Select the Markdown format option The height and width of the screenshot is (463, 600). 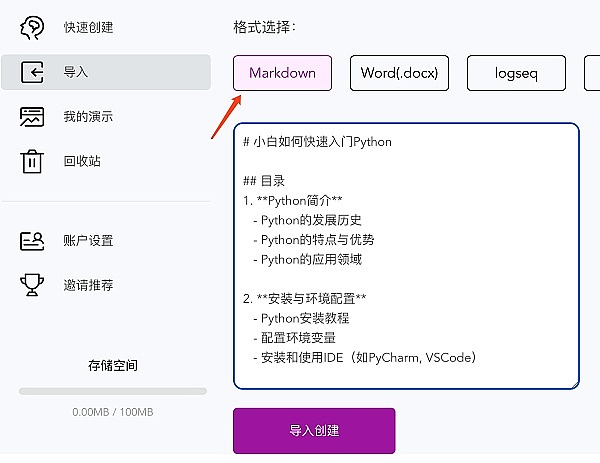click(x=282, y=73)
